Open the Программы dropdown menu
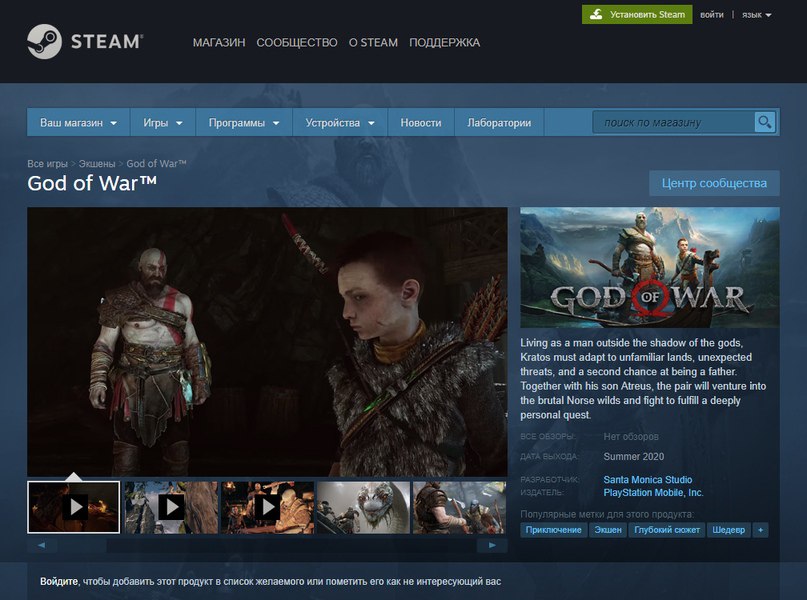 click(244, 122)
